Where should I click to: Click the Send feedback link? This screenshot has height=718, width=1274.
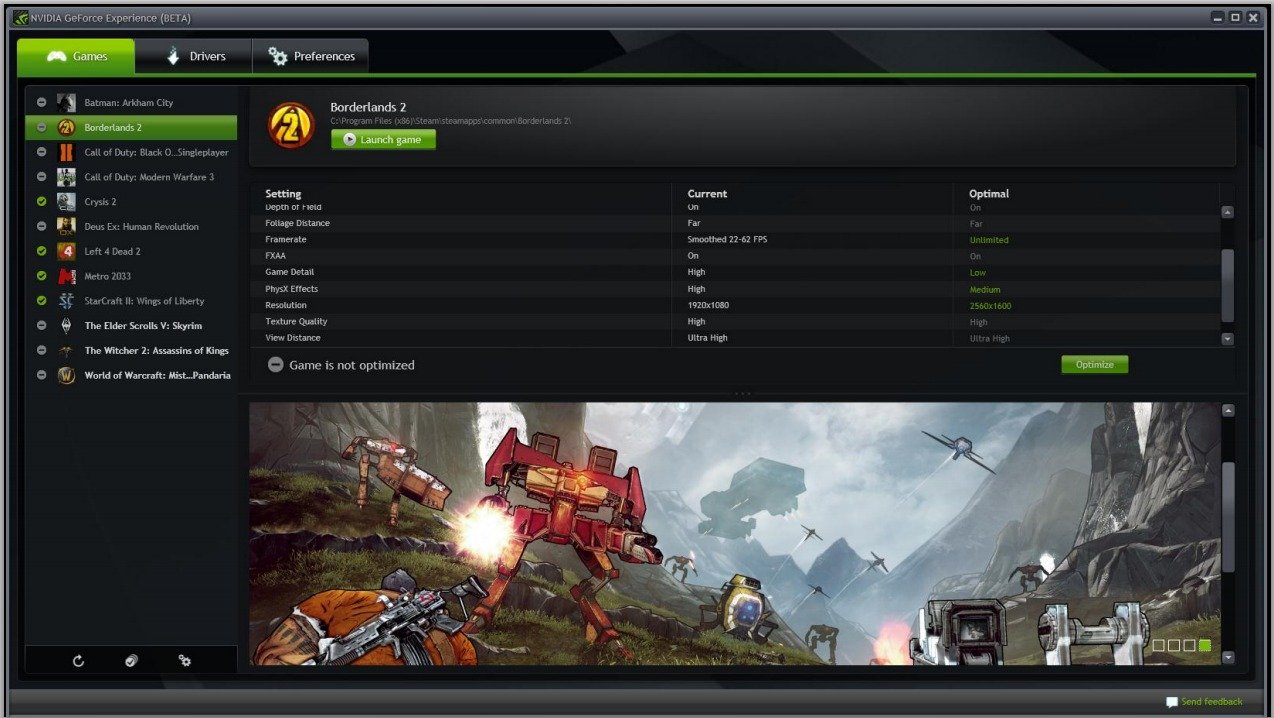pos(1204,702)
